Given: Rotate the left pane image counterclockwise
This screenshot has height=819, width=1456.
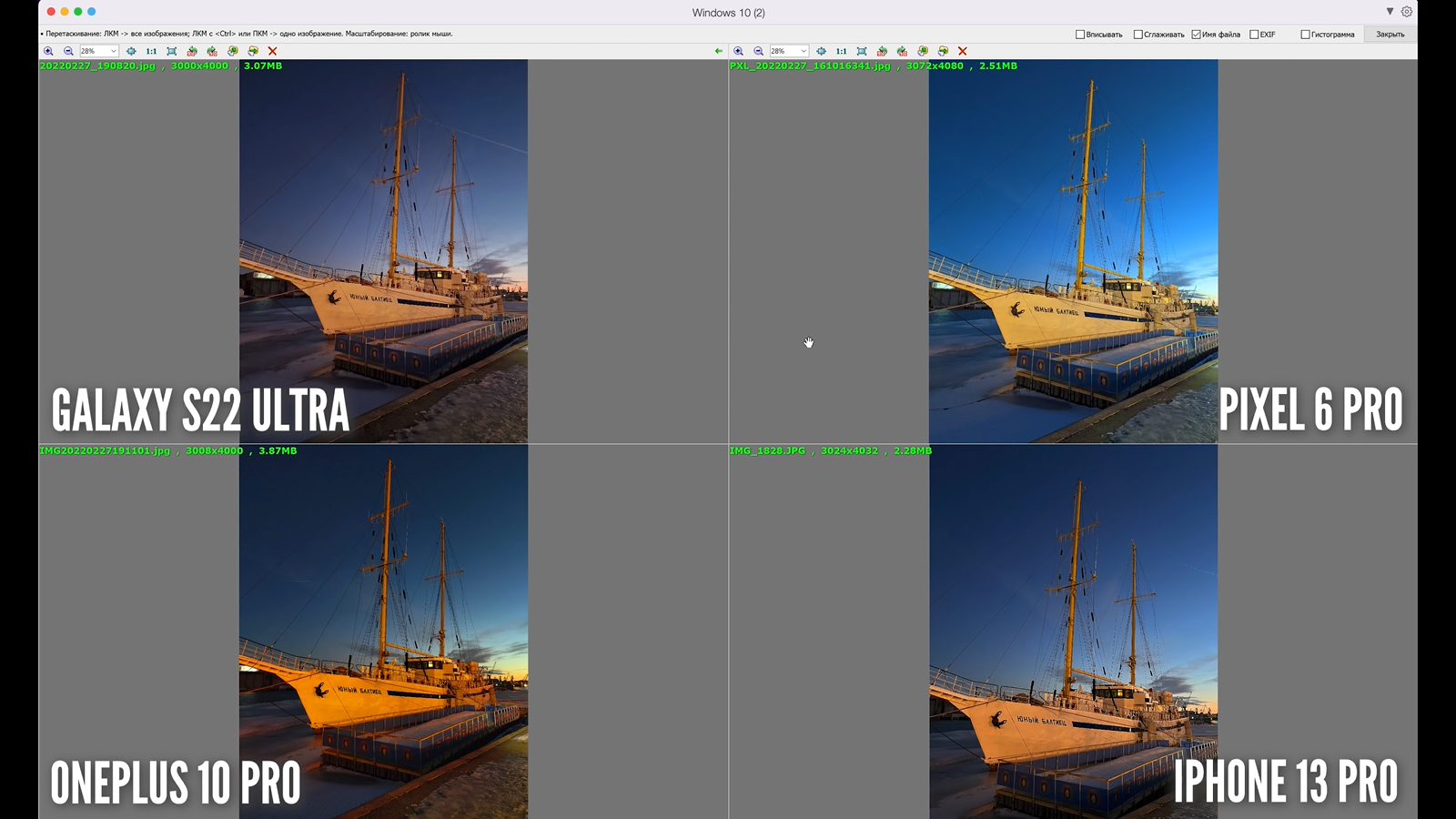Looking at the screenshot, I should pos(192,51).
